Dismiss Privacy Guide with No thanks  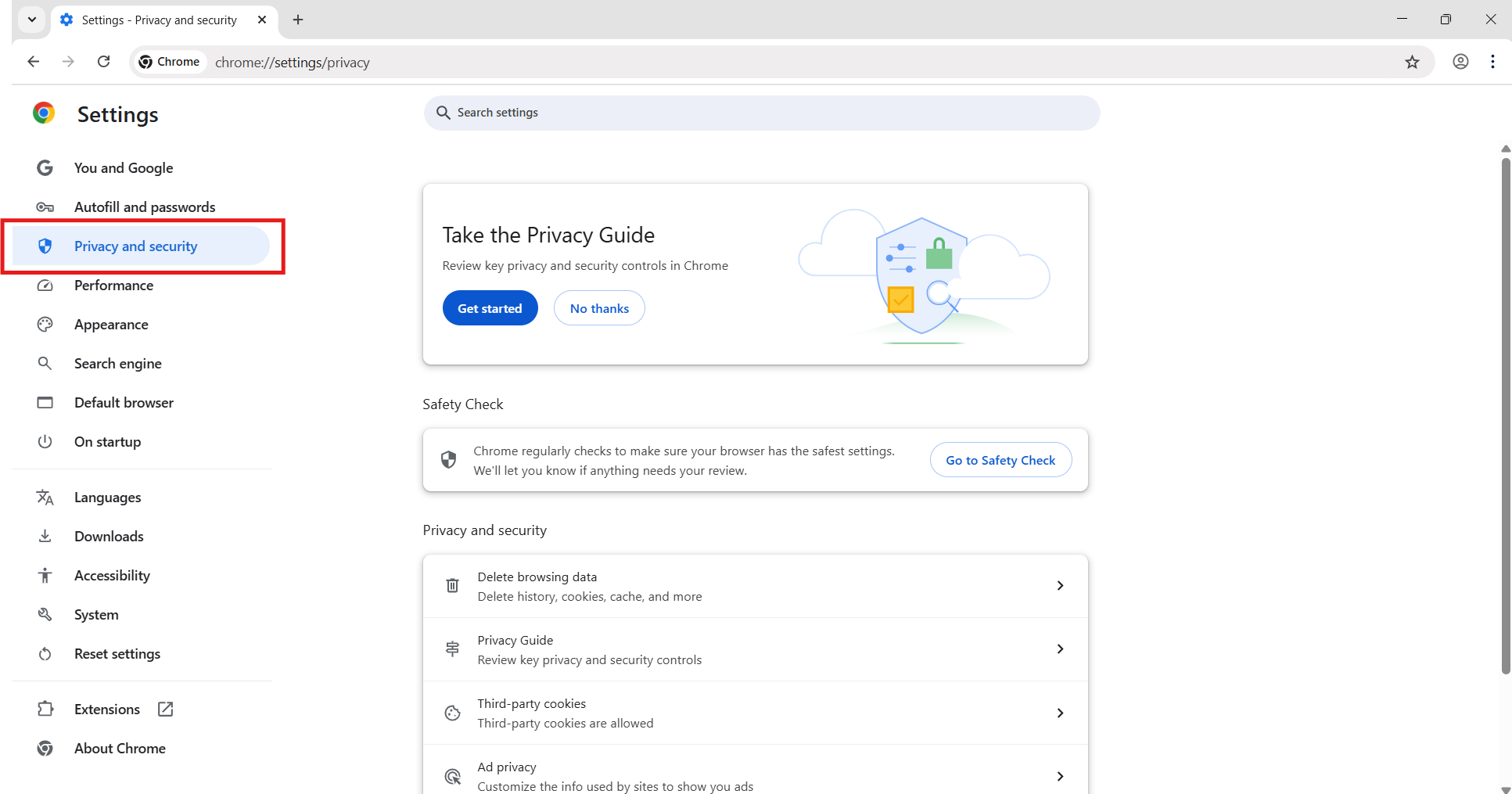tap(599, 308)
